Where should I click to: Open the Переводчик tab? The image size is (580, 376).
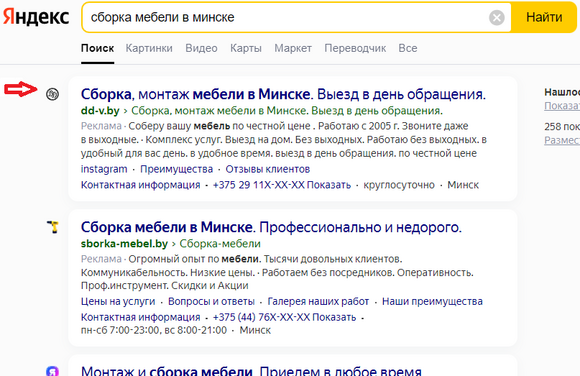click(355, 48)
